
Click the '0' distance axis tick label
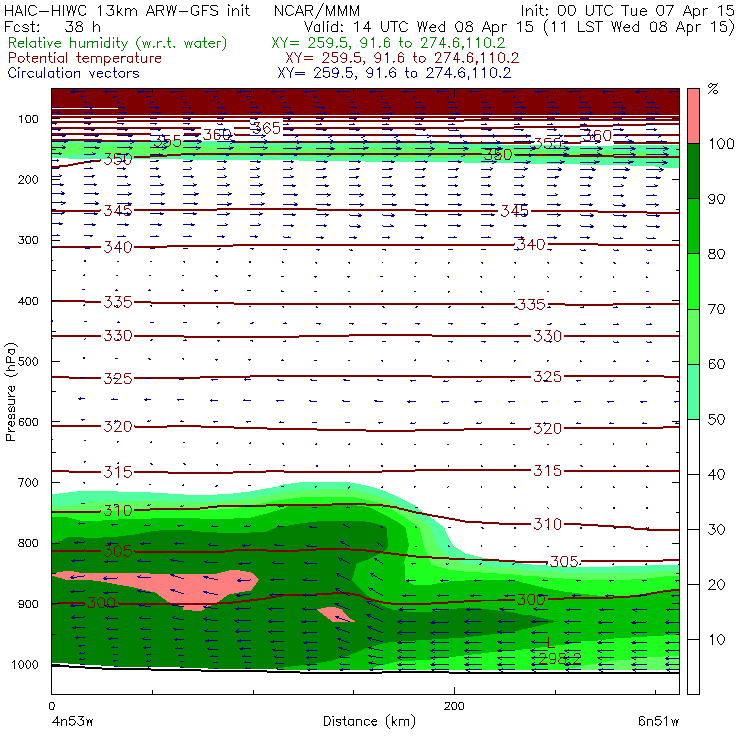click(x=52, y=706)
